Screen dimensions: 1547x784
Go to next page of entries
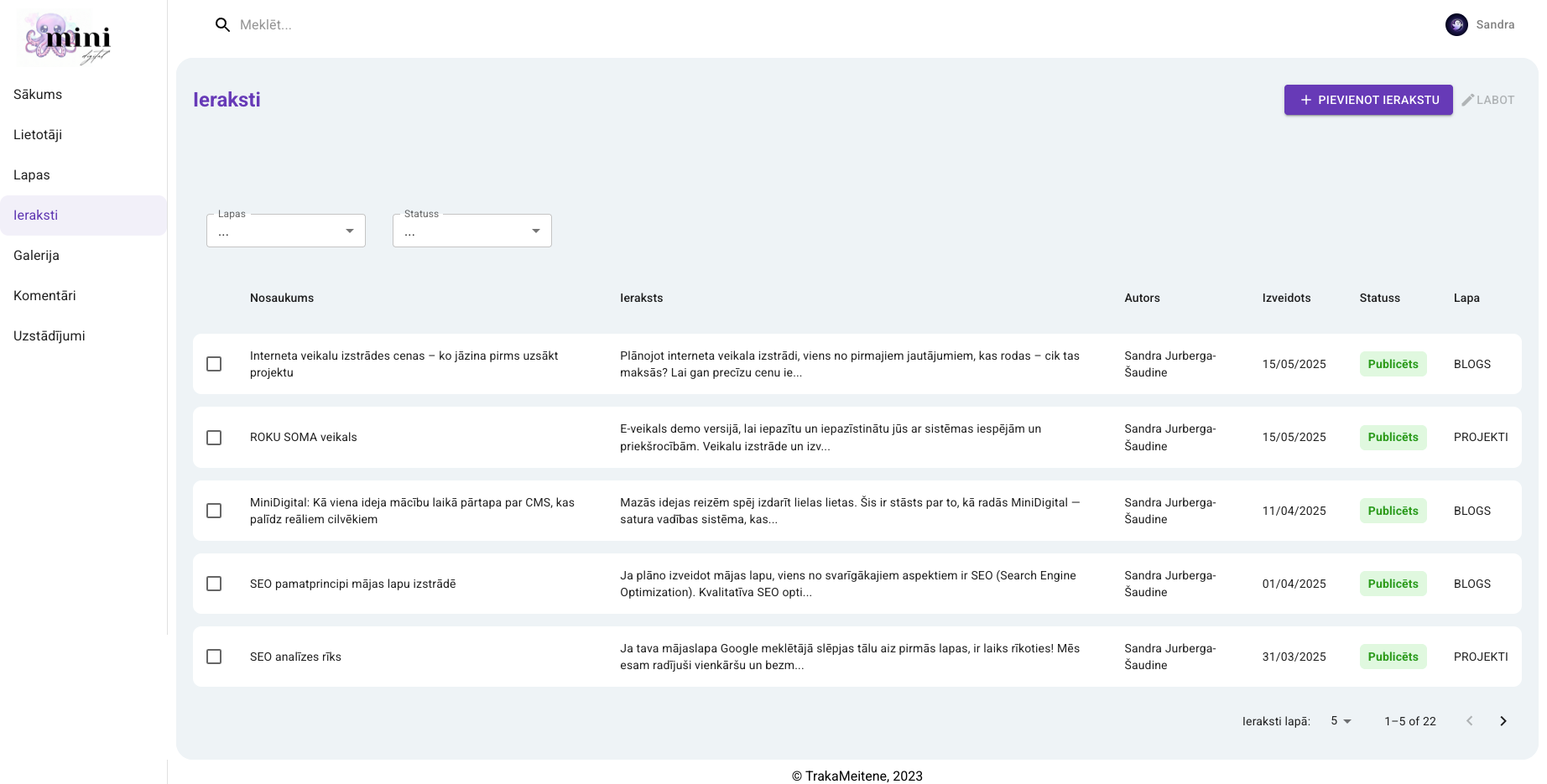click(x=1503, y=721)
